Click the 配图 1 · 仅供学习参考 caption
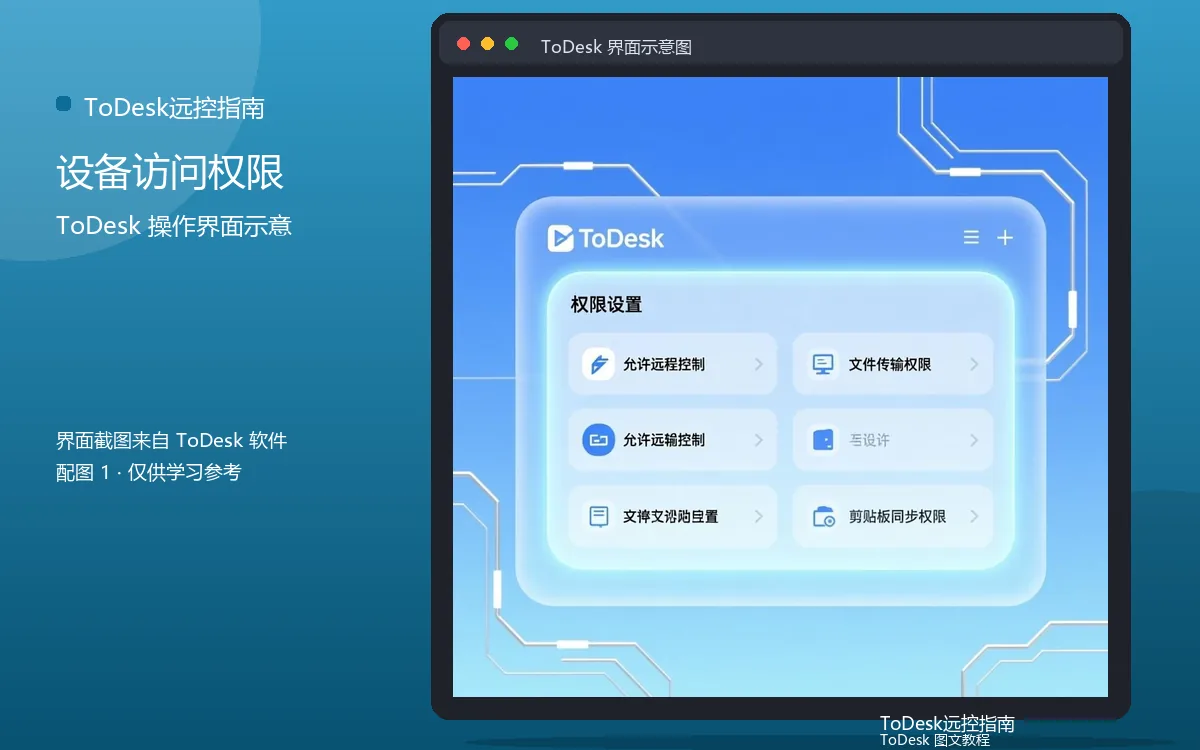Viewport: 1200px width, 750px height. click(149, 472)
